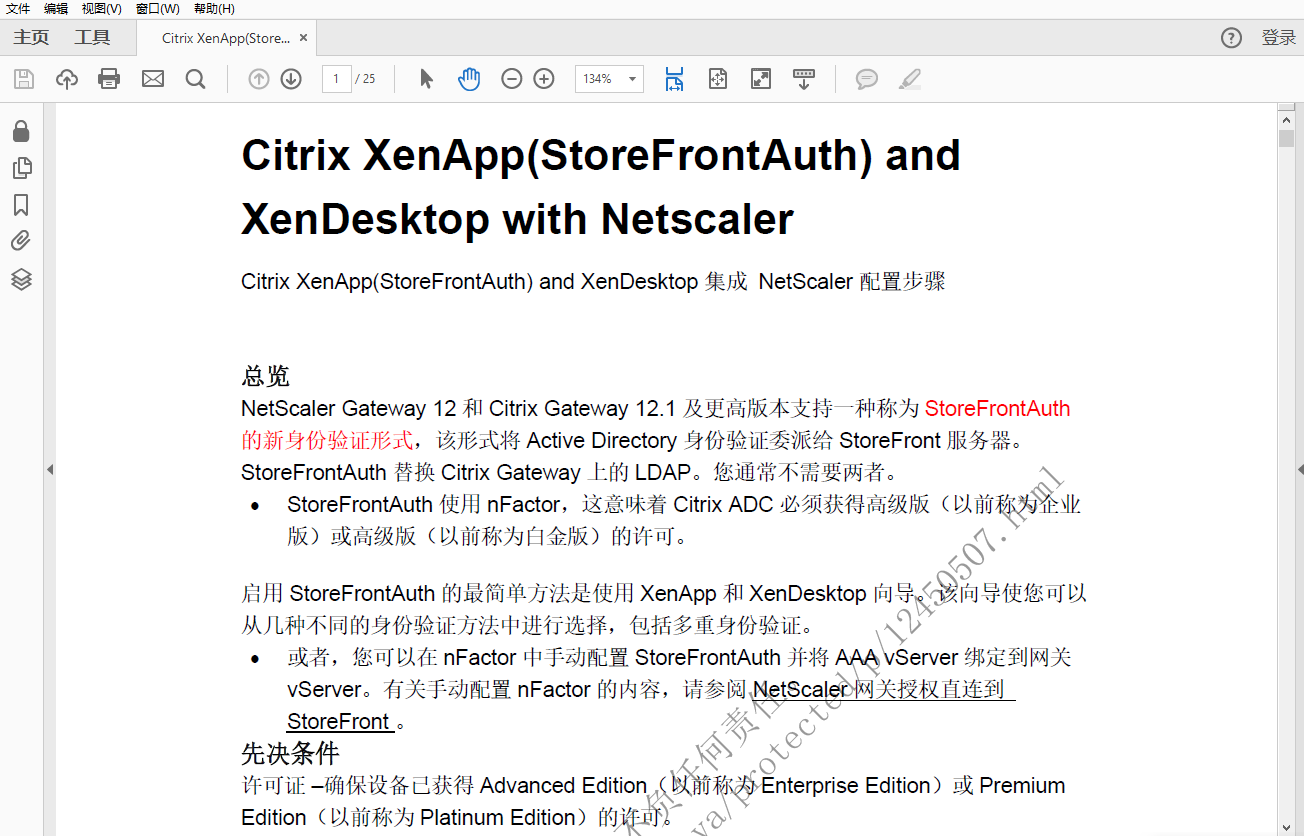Open read mode keyboard-arrow icon
1304x836 pixels.
click(804, 79)
